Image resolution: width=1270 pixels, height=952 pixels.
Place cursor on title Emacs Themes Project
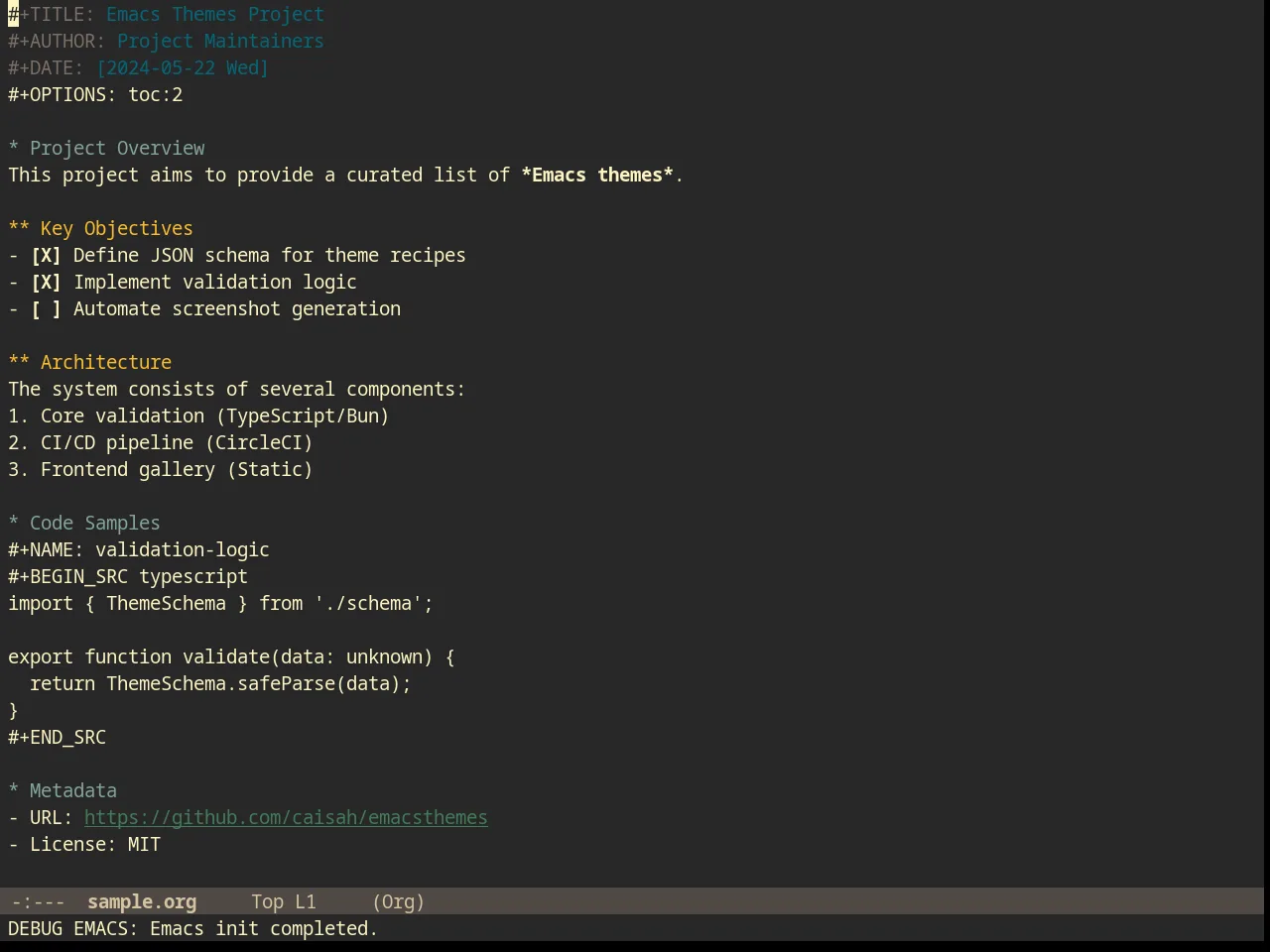(x=215, y=15)
